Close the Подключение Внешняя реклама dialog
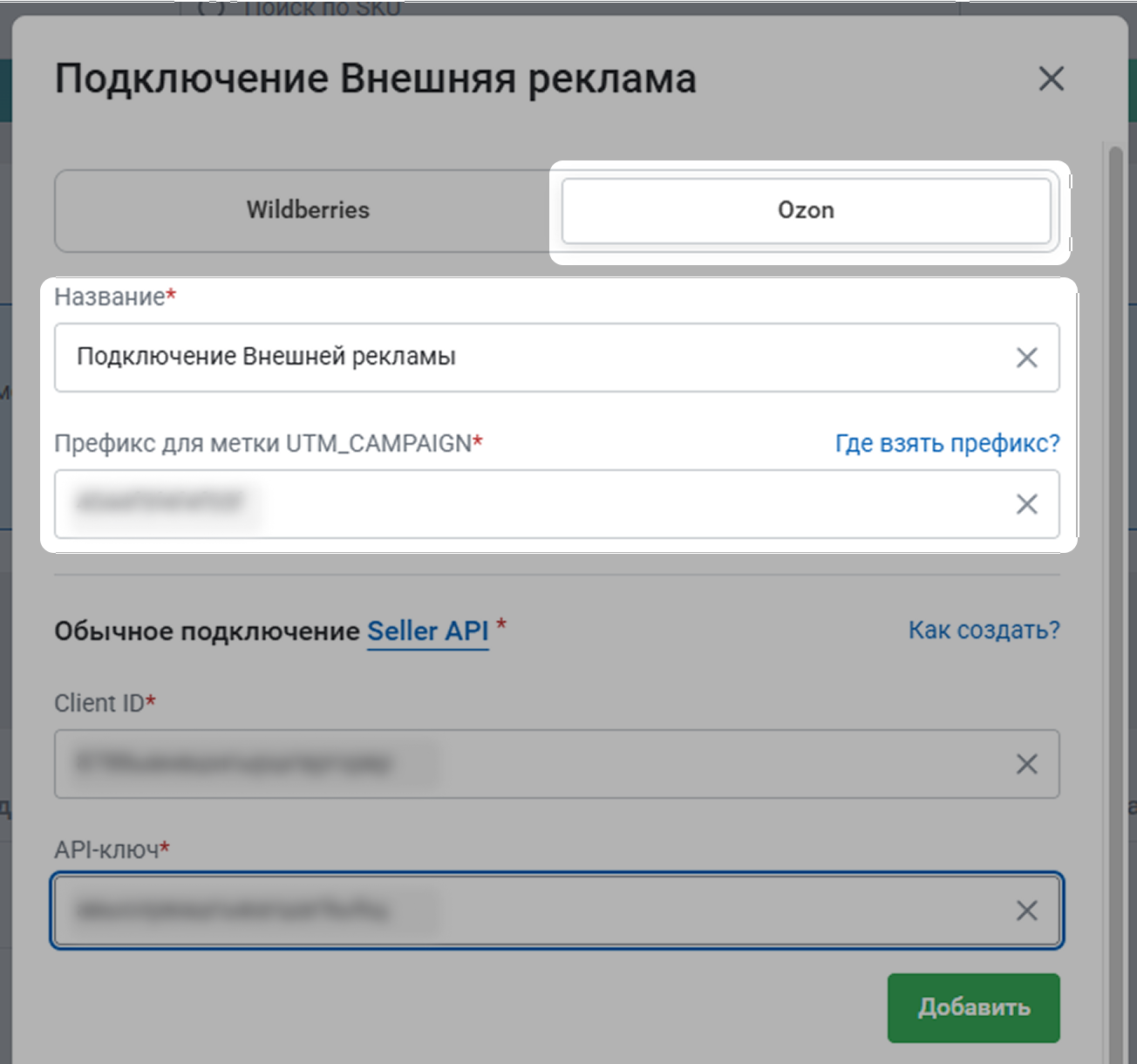1137x1064 pixels. [1052, 78]
